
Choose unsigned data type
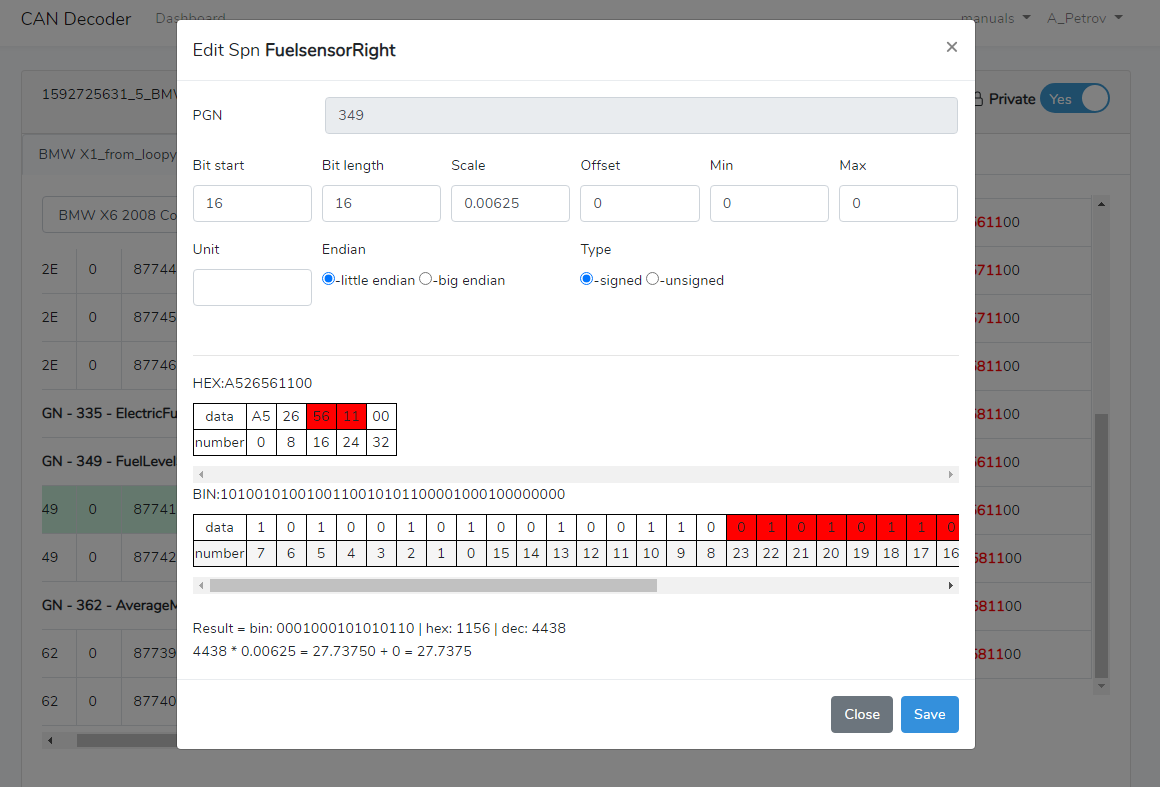pyautogui.click(x=652, y=279)
